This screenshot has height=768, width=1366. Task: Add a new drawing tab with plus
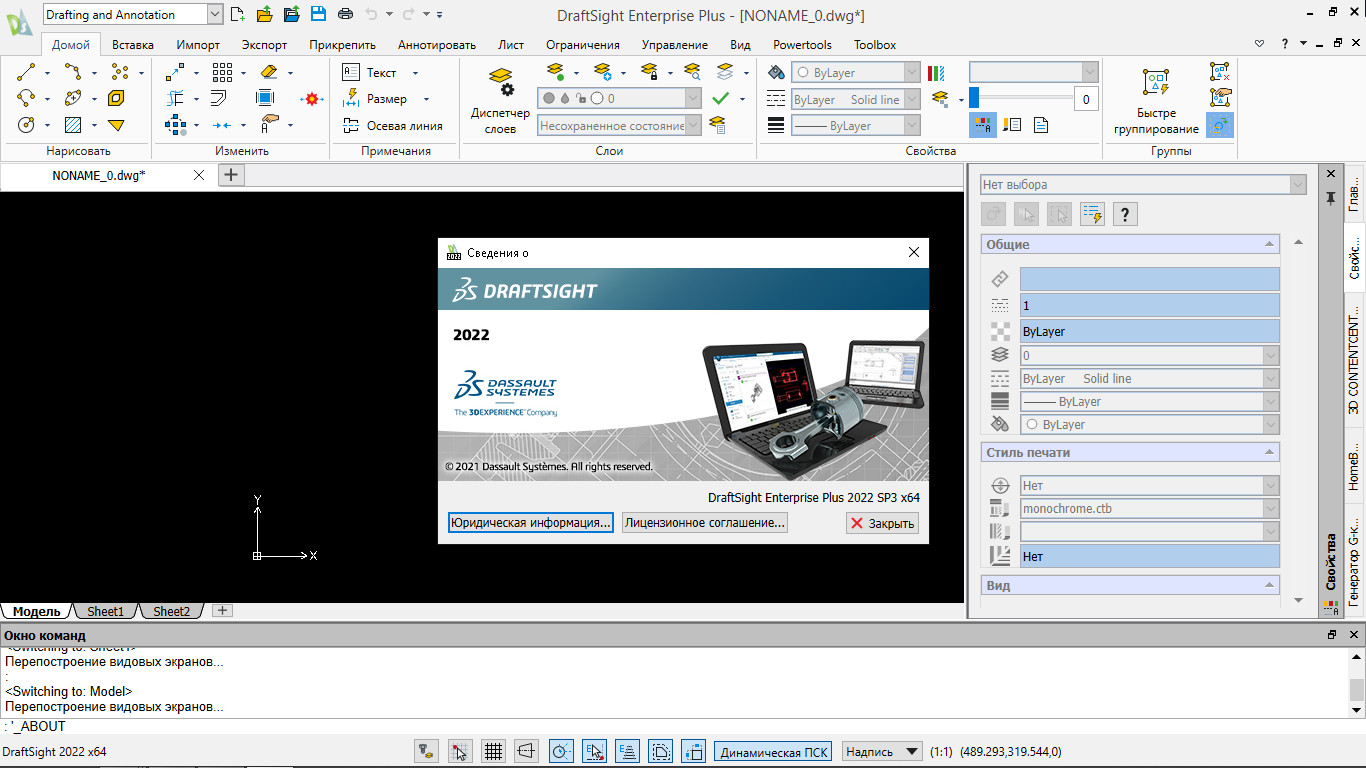[231, 175]
